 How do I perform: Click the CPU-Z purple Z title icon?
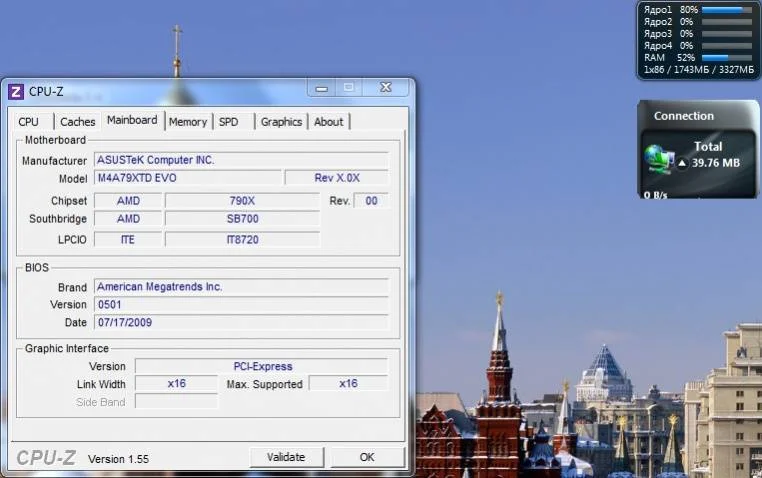(16, 91)
